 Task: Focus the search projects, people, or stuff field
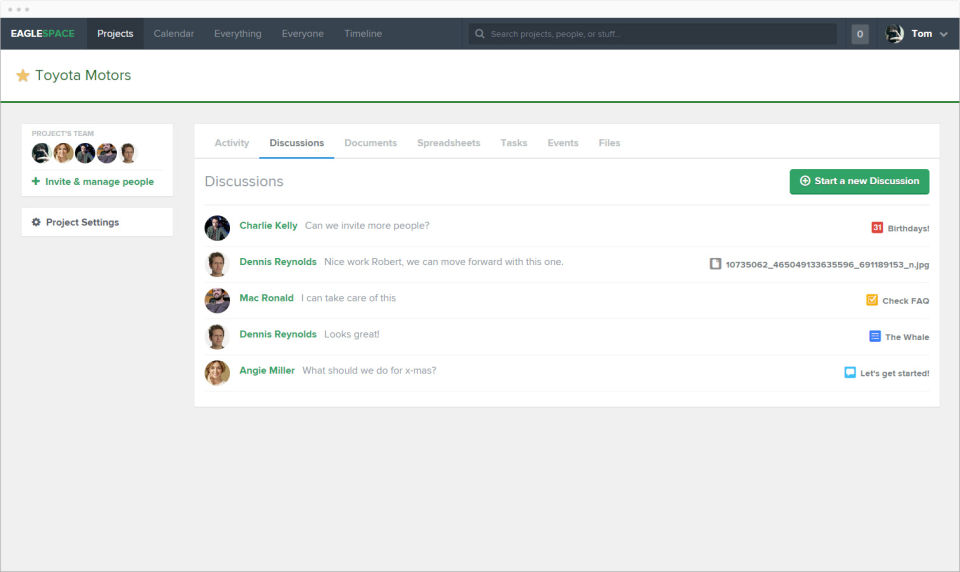(653, 34)
